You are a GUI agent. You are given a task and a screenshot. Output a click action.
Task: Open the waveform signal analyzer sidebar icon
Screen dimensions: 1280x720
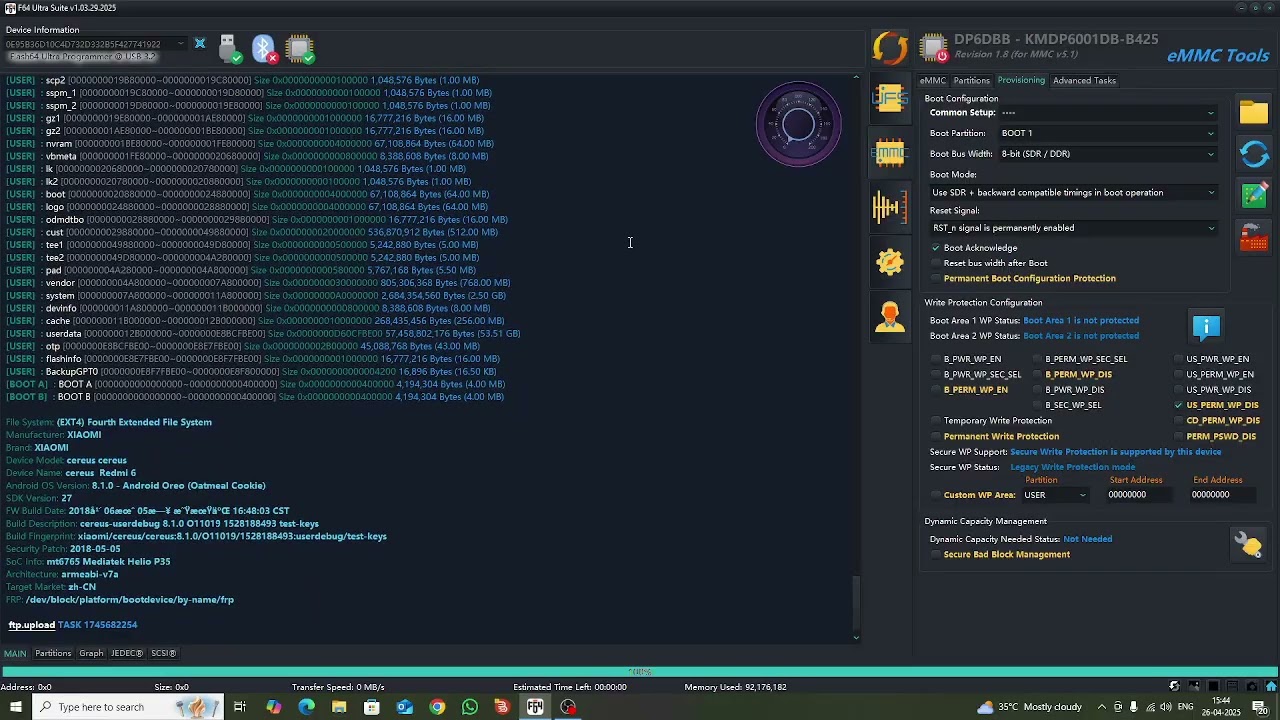(889, 207)
